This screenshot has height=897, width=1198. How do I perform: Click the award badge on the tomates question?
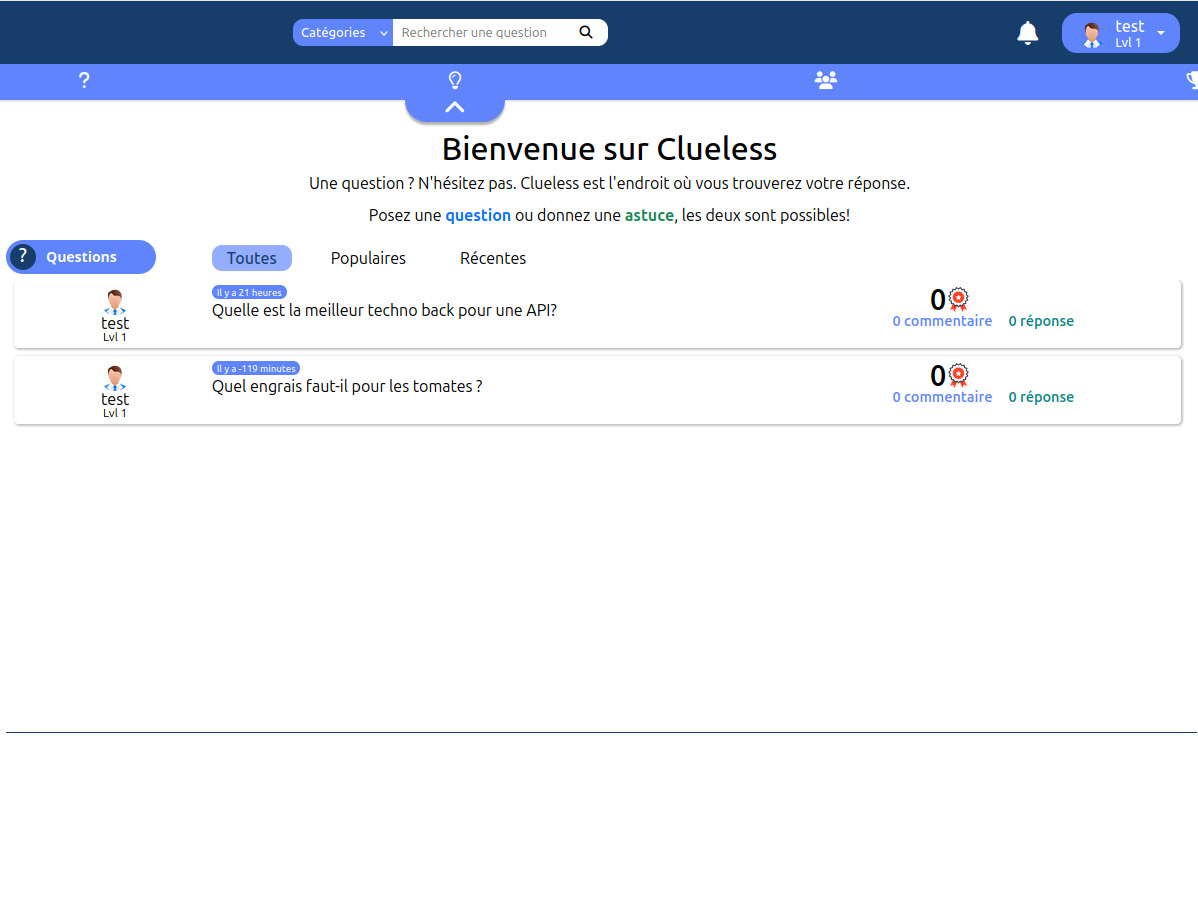pos(958,375)
